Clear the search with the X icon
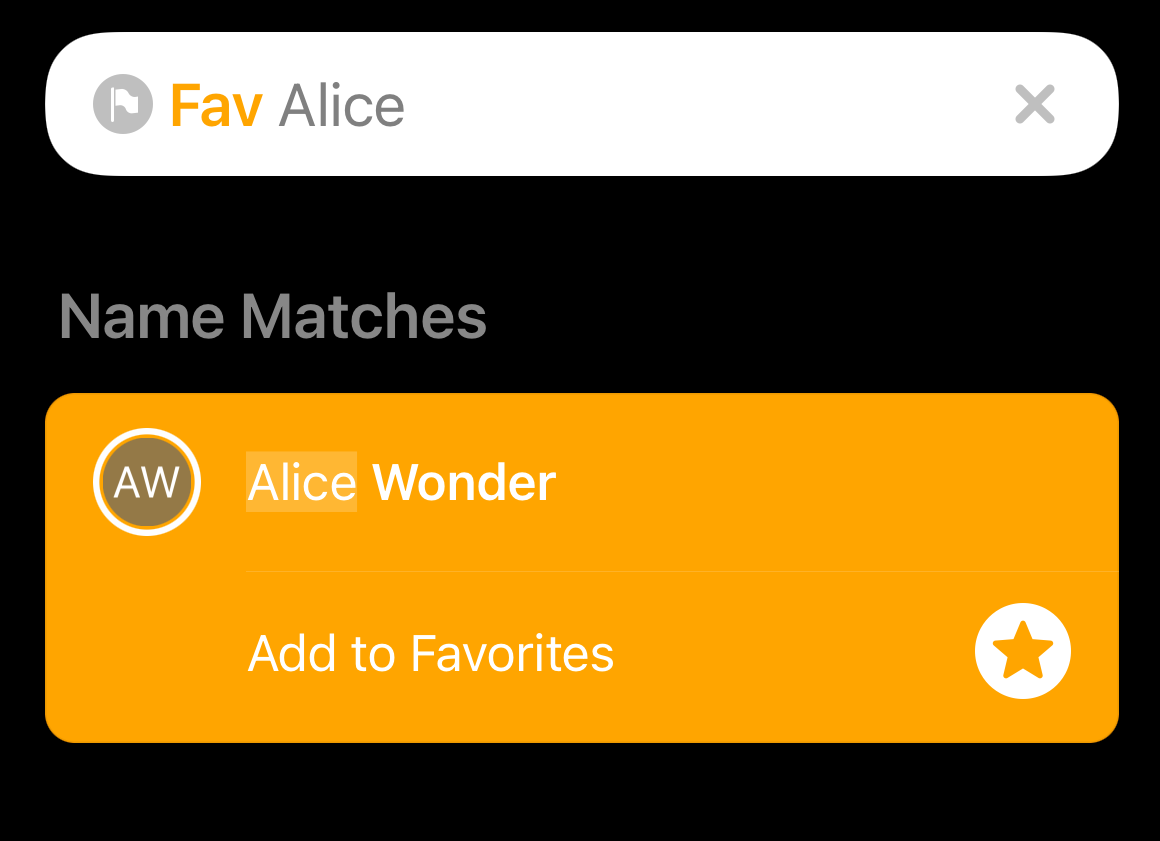Viewport: 1160px width, 841px height. click(x=1034, y=104)
